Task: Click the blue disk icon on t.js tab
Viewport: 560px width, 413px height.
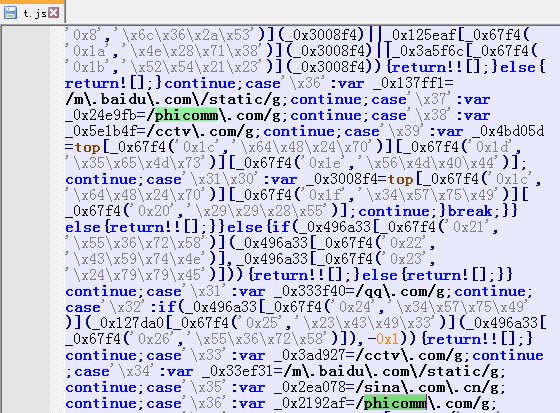Action: coord(10,13)
